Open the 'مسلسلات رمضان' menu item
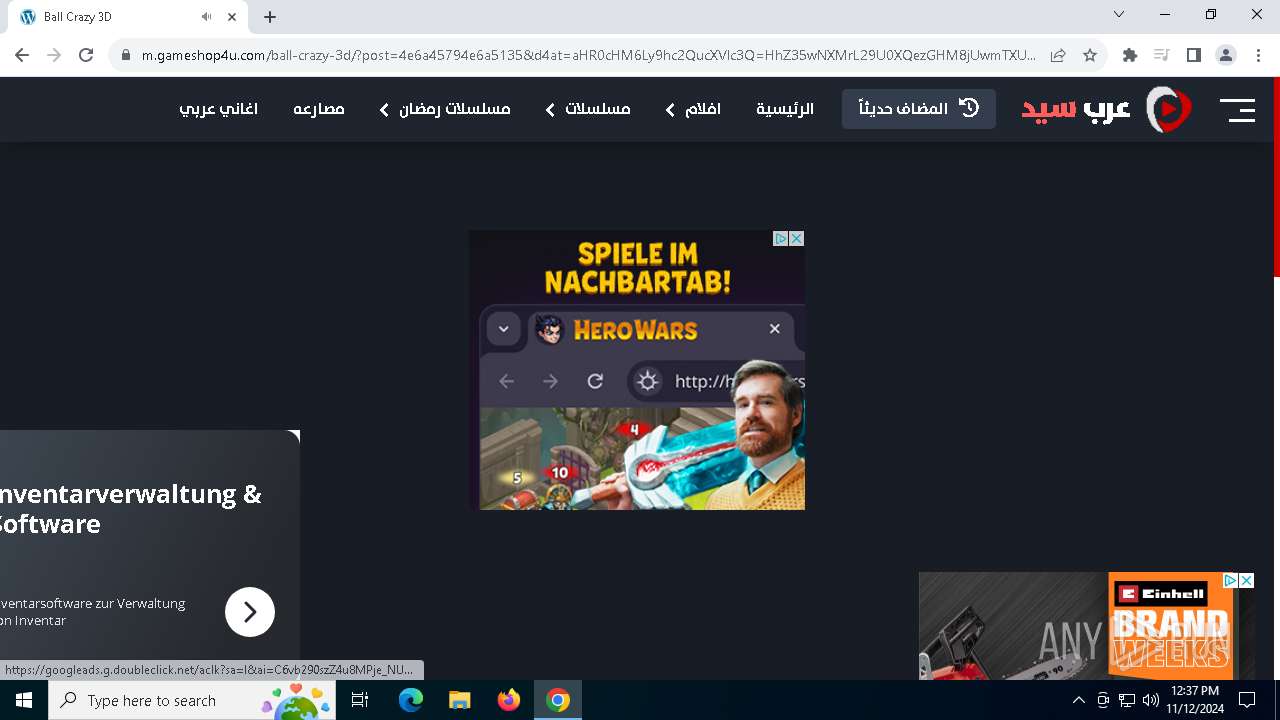The width and height of the screenshot is (1280, 720). 455,109
